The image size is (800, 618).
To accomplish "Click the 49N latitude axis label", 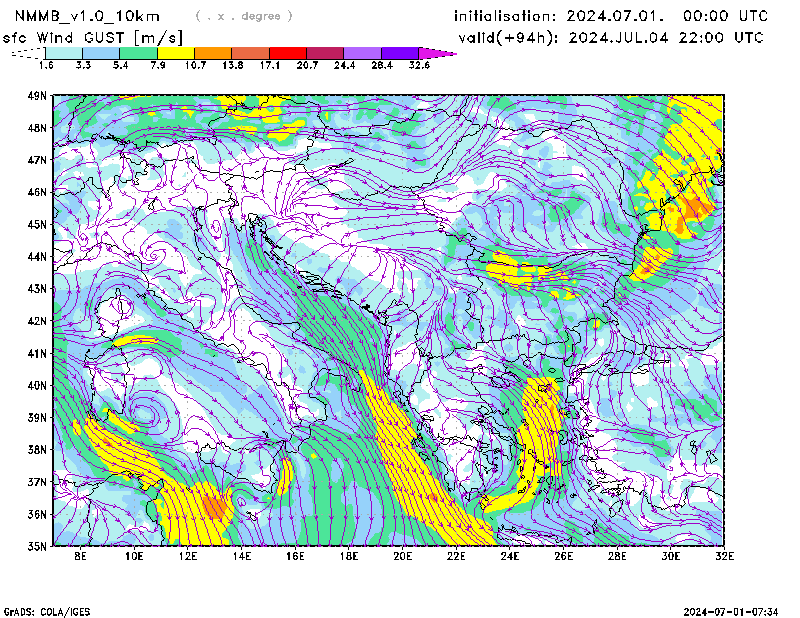I will [37, 96].
